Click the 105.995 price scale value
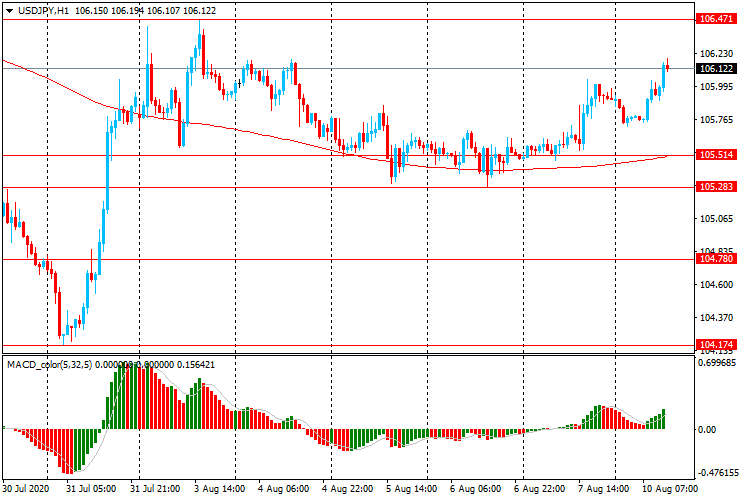 [716, 87]
